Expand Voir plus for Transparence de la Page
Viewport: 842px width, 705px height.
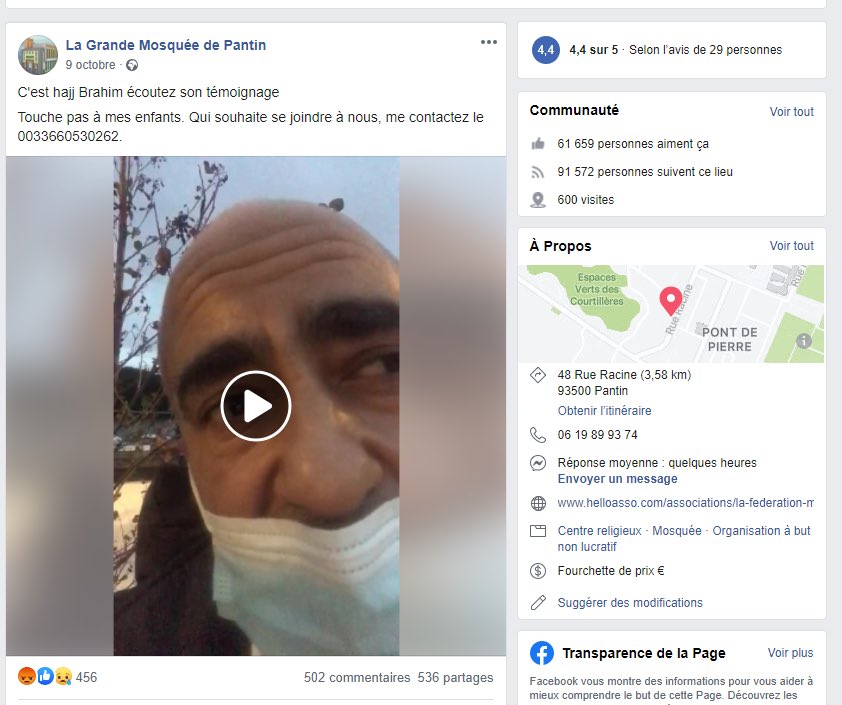(790, 652)
